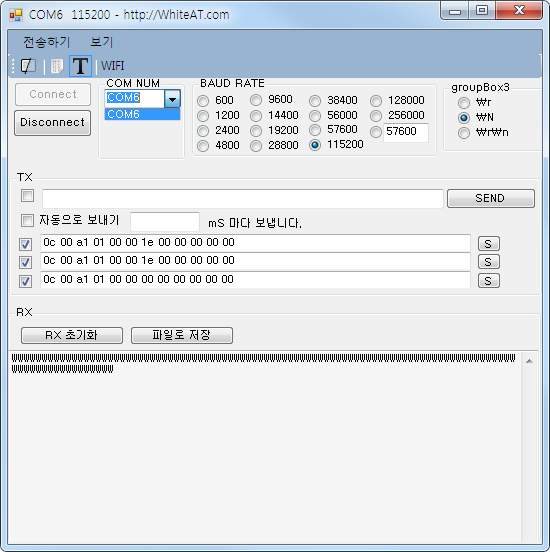Expand the COM NUM dropdown arrow

click(172, 99)
